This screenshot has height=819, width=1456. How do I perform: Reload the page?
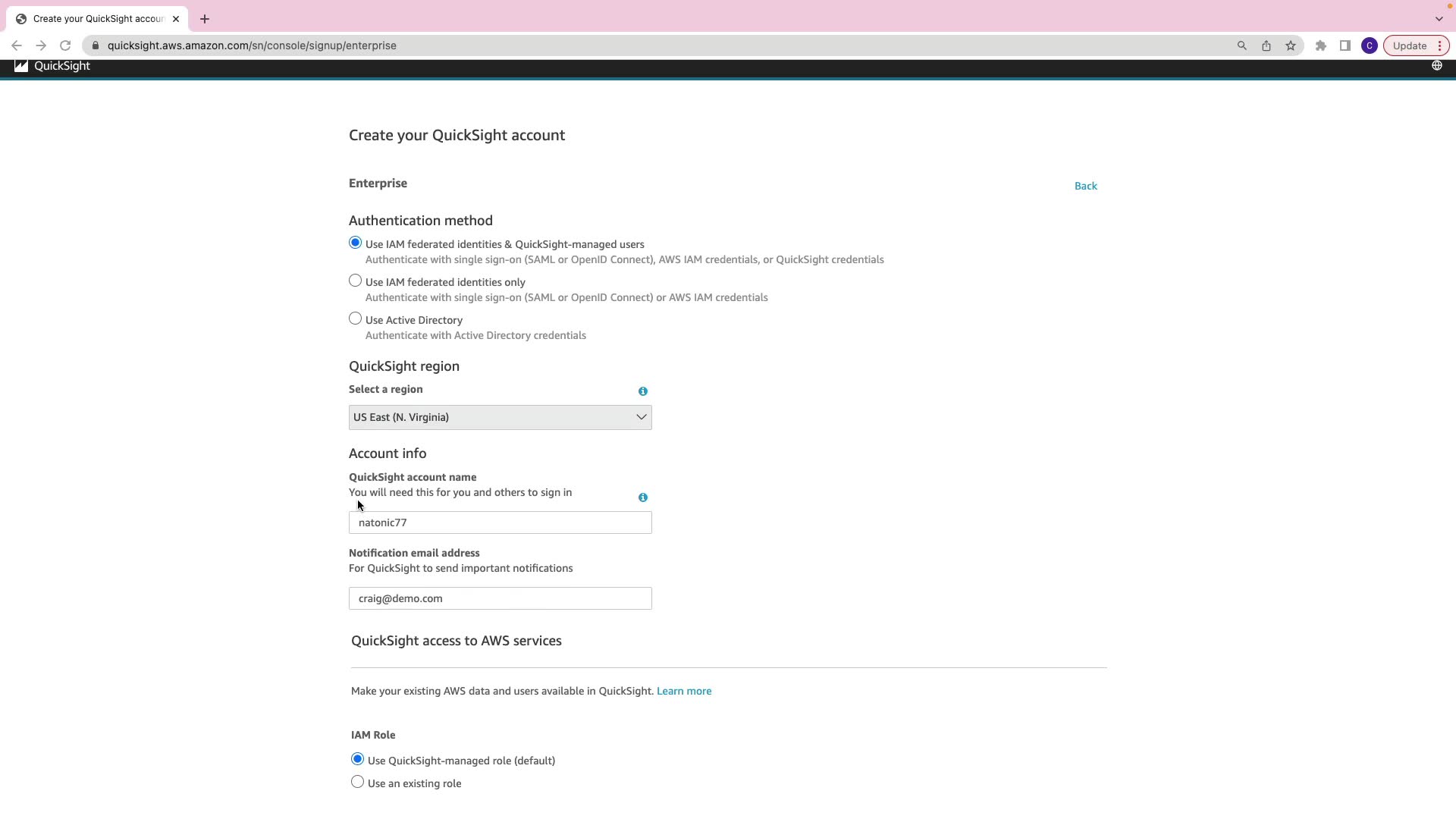65,45
